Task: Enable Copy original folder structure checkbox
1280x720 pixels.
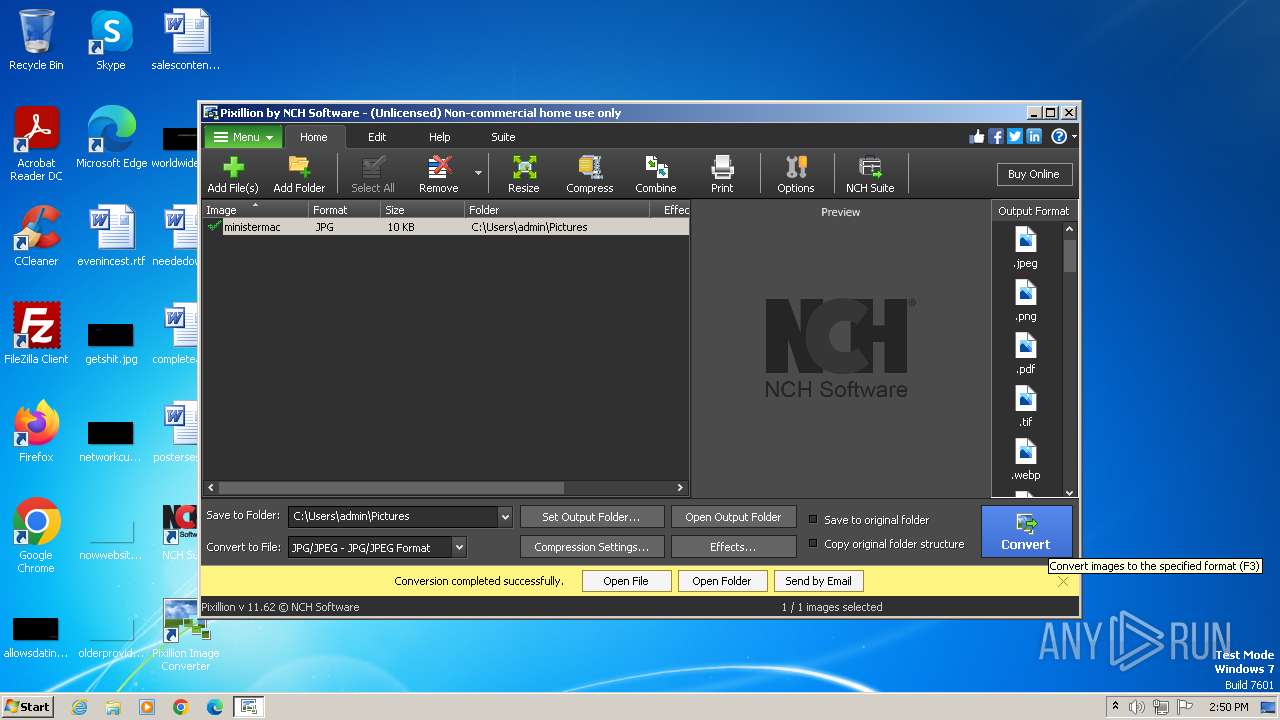Action: click(x=813, y=544)
